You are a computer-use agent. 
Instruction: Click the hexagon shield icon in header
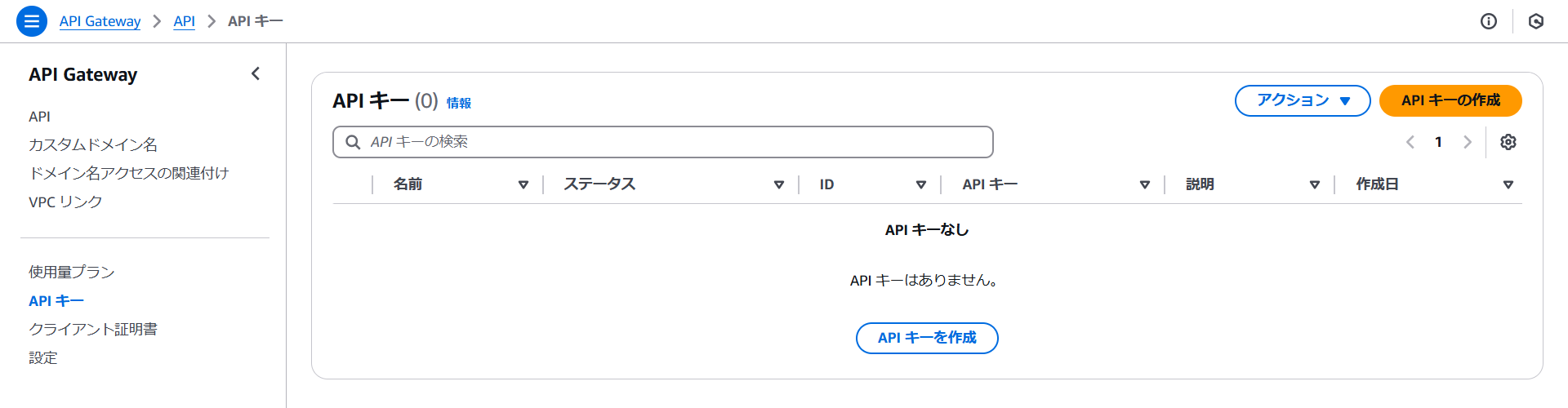point(1536,21)
